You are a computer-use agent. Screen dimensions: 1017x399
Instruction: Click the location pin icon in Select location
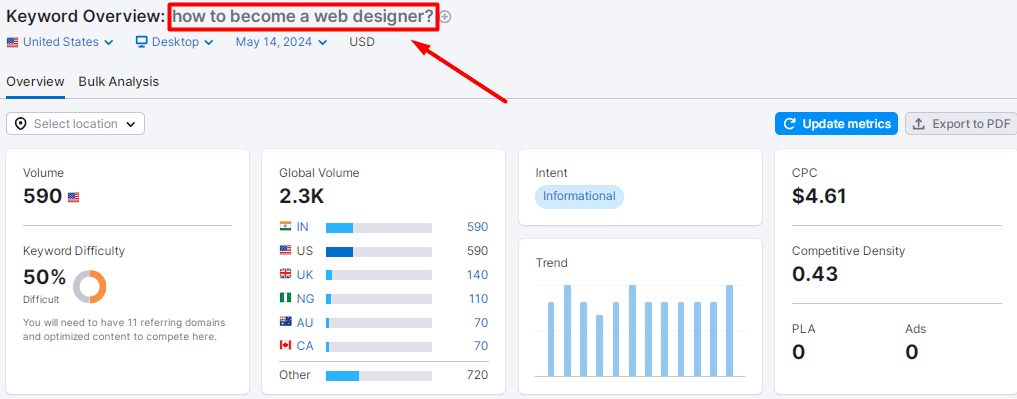[x=21, y=124]
